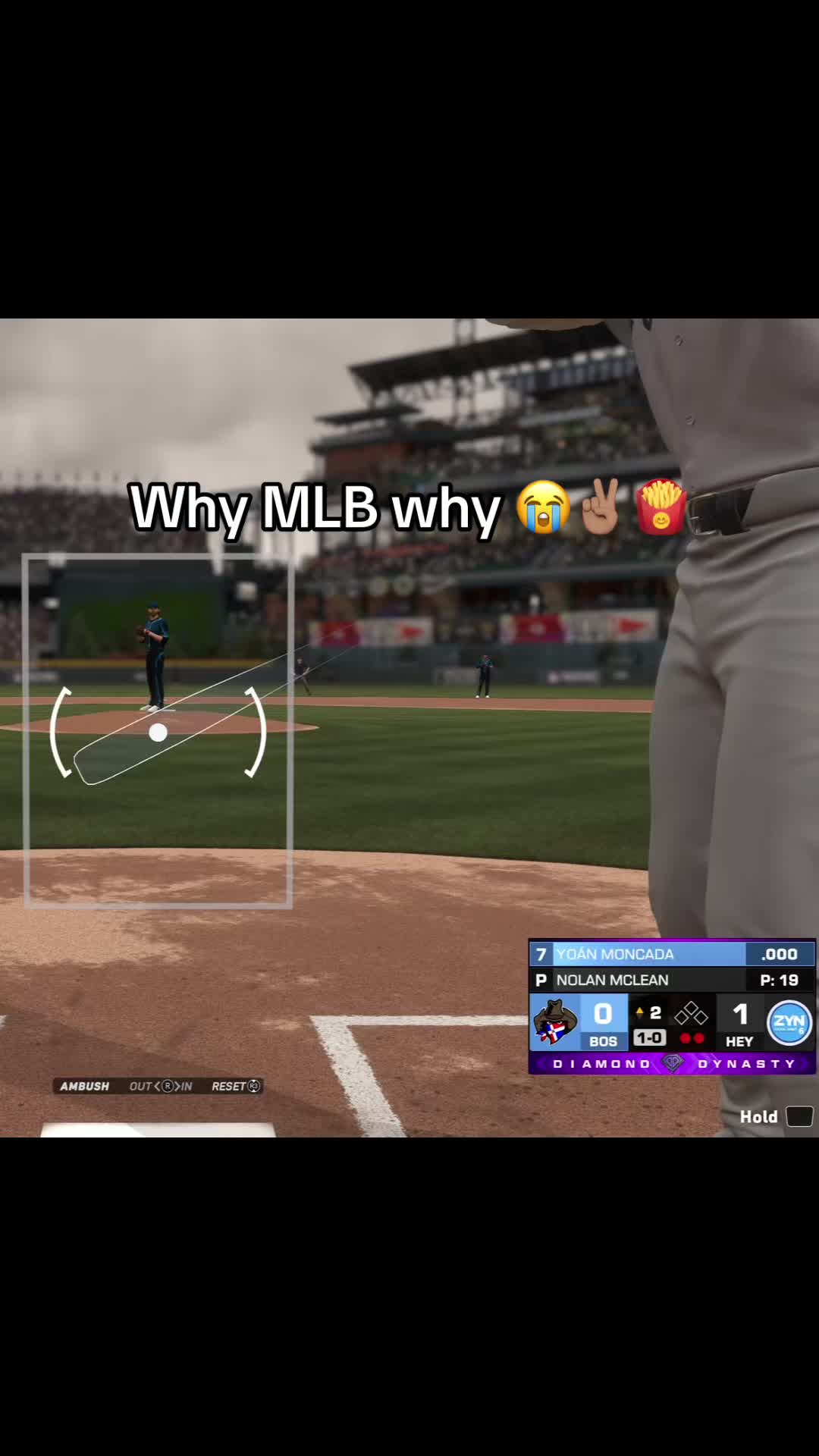Click the left PCI bracket
This screenshot has height=1456, width=819.
pyautogui.click(x=60, y=732)
